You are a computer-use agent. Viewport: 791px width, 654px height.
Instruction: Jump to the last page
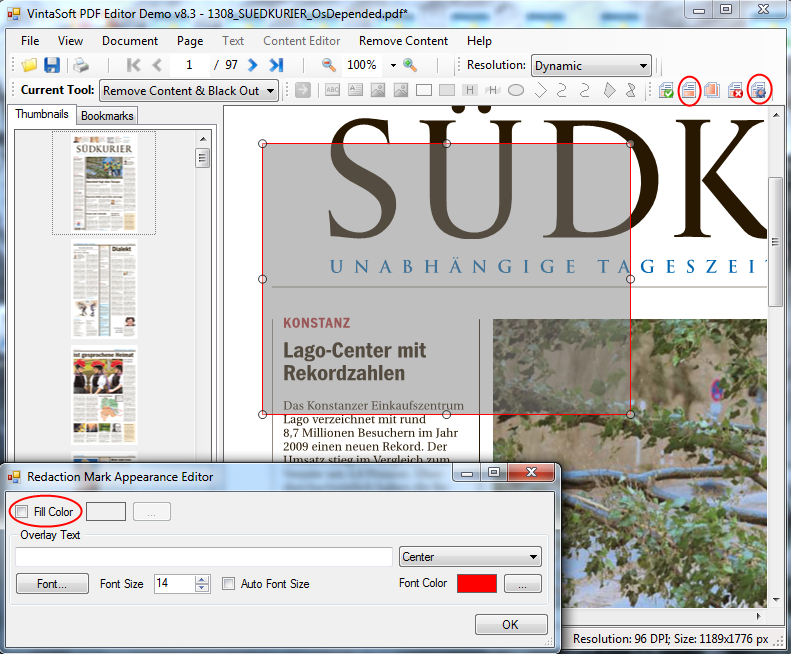coord(276,65)
